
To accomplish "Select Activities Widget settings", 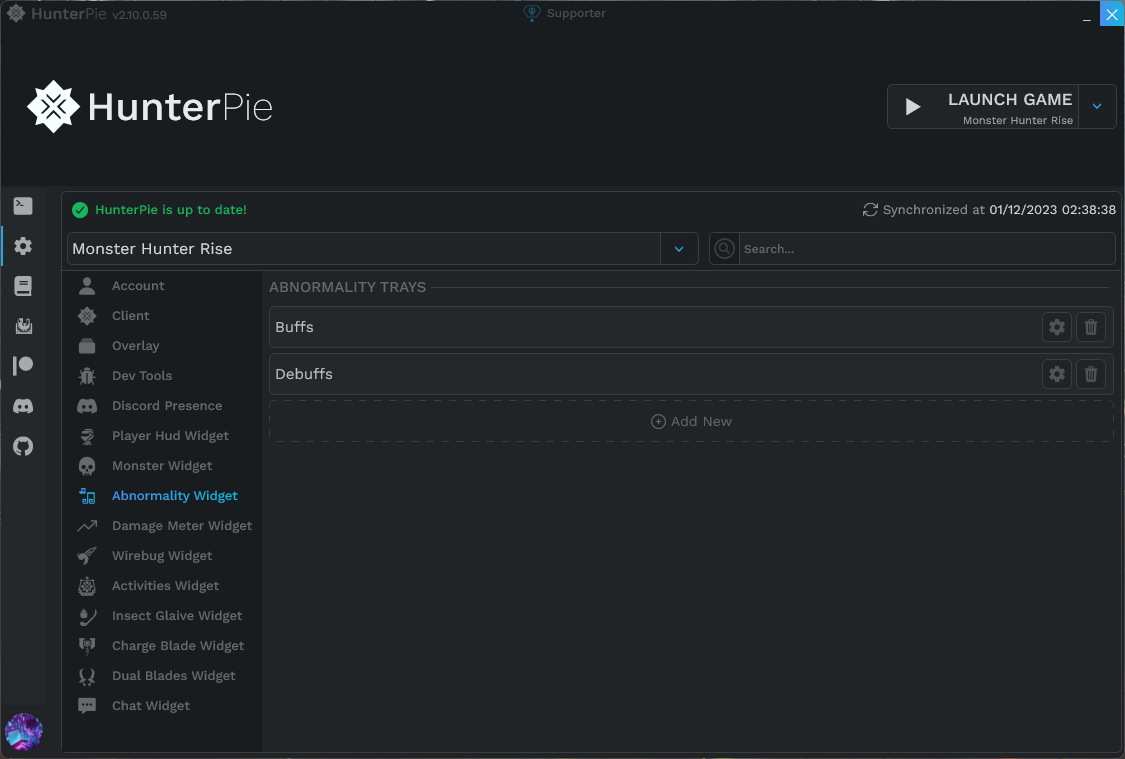I will (x=165, y=585).
